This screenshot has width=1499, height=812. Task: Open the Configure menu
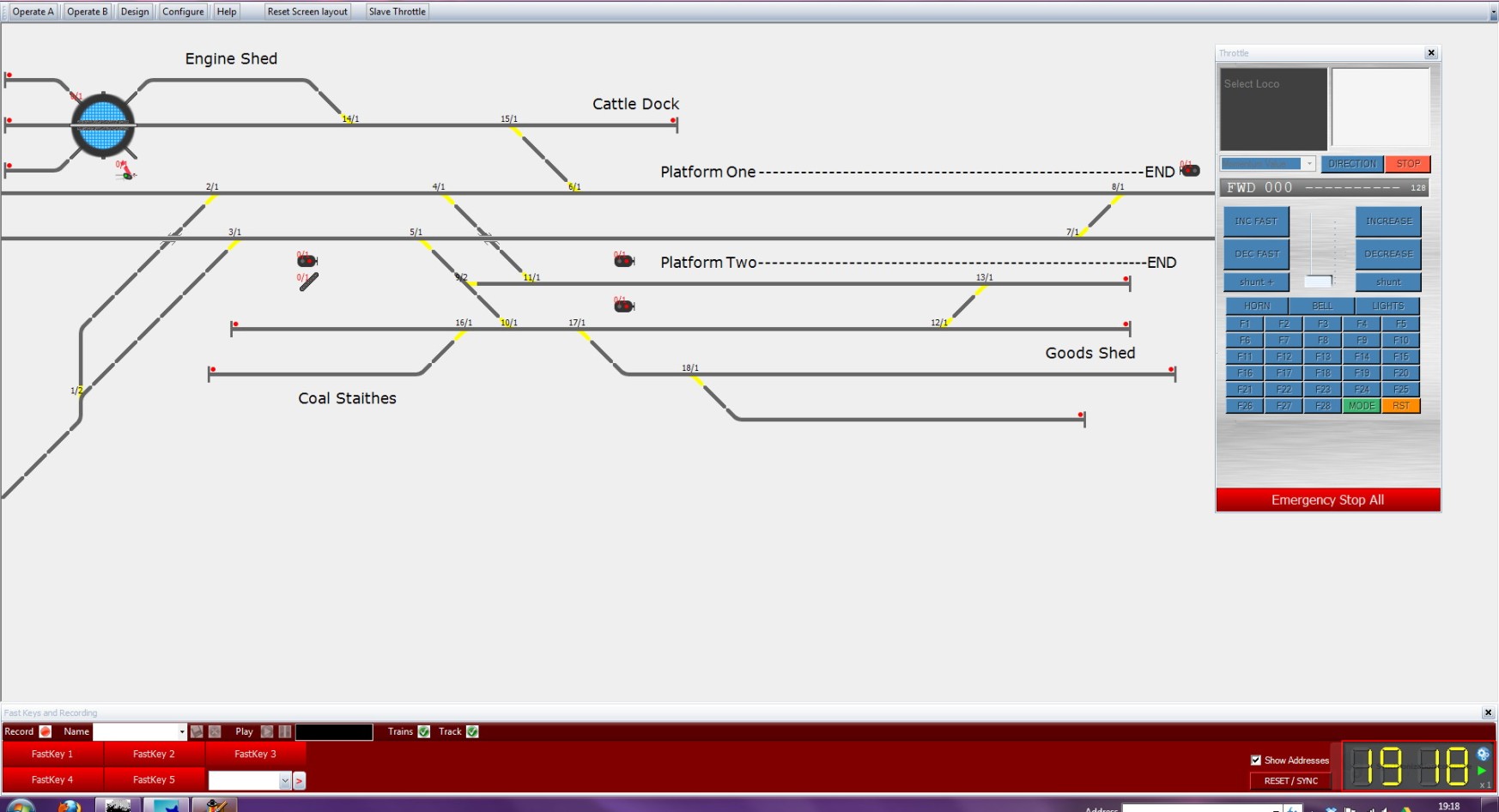[x=182, y=11]
